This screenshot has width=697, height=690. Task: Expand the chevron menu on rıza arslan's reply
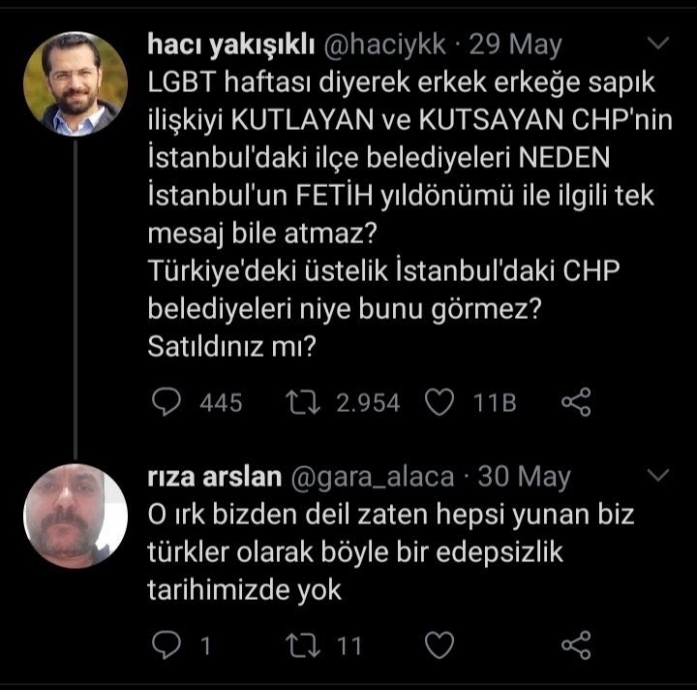pyautogui.click(x=659, y=473)
